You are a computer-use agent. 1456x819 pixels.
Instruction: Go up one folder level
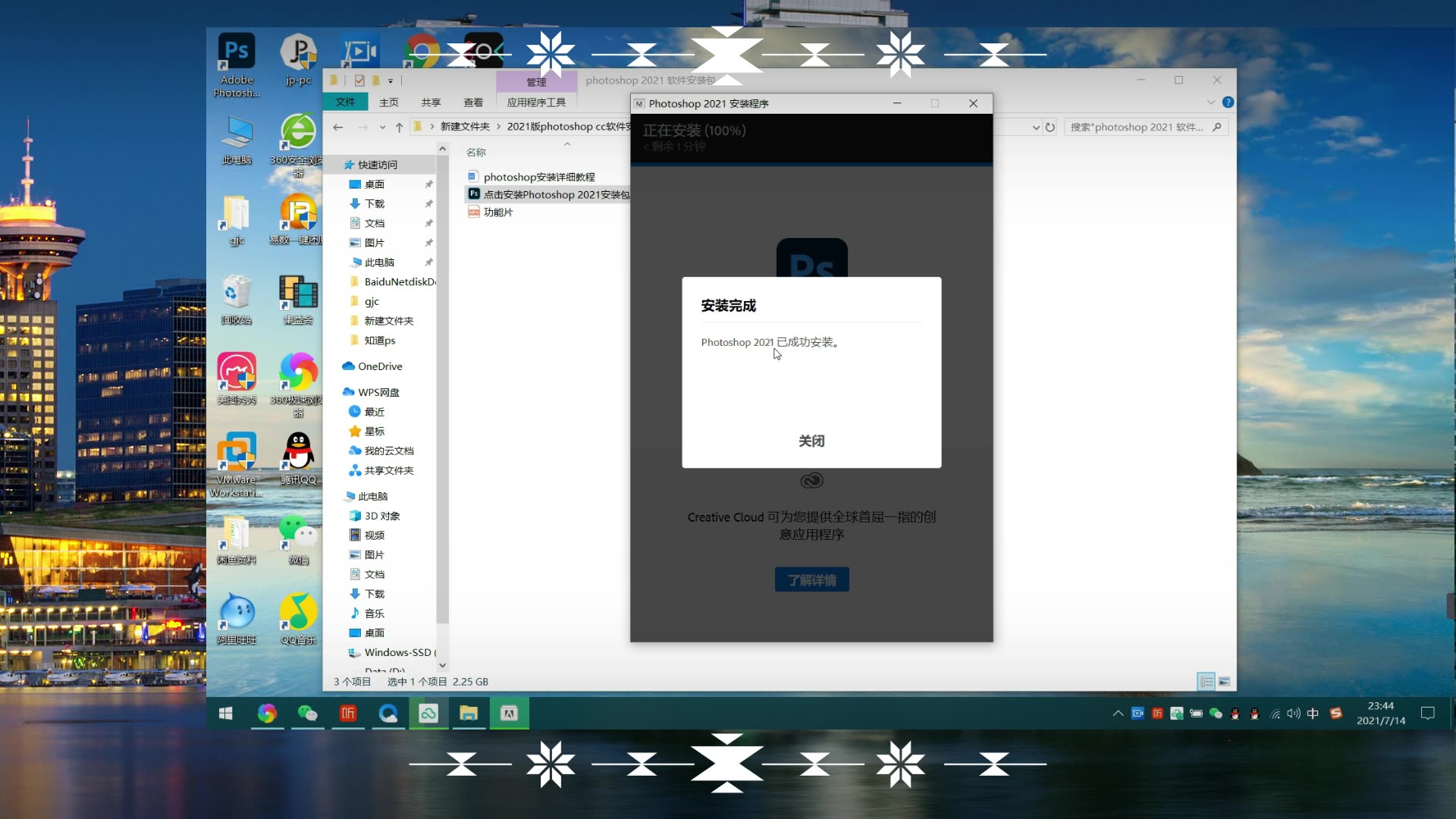[x=399, y=127]
